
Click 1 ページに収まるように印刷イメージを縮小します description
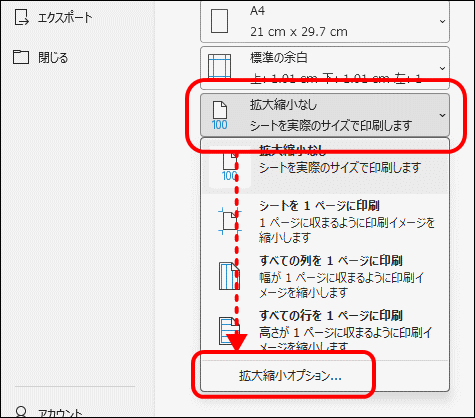[x=347, y=230]
